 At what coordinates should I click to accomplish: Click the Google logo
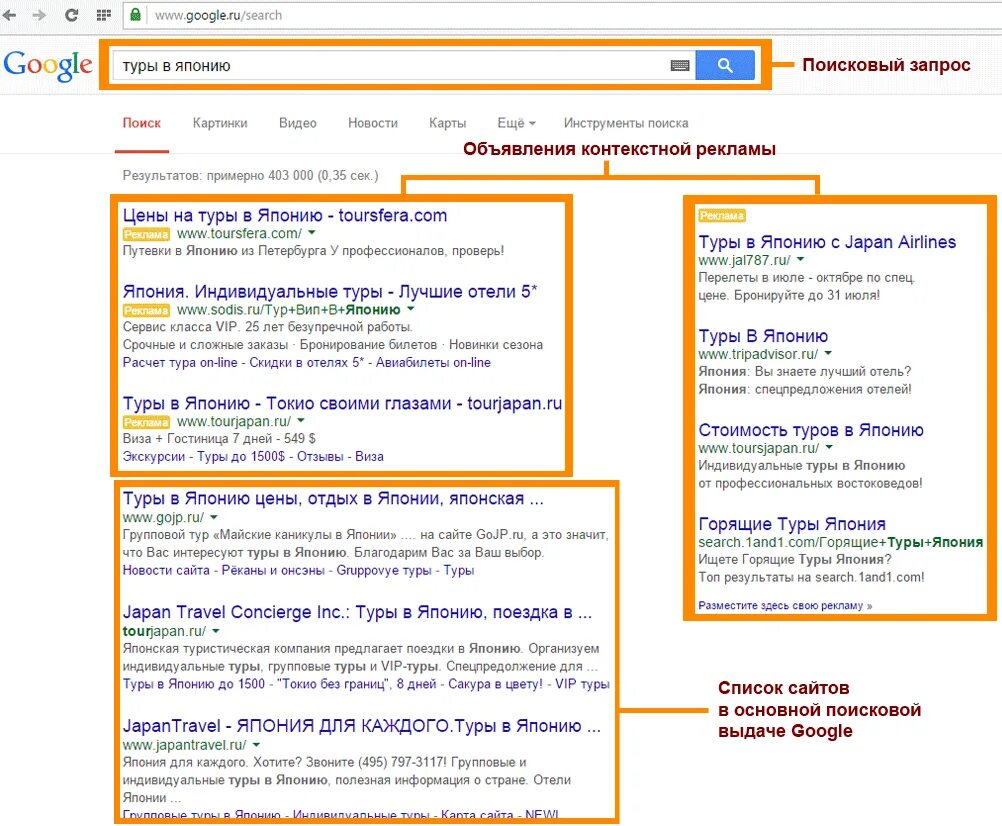point(48,65)
